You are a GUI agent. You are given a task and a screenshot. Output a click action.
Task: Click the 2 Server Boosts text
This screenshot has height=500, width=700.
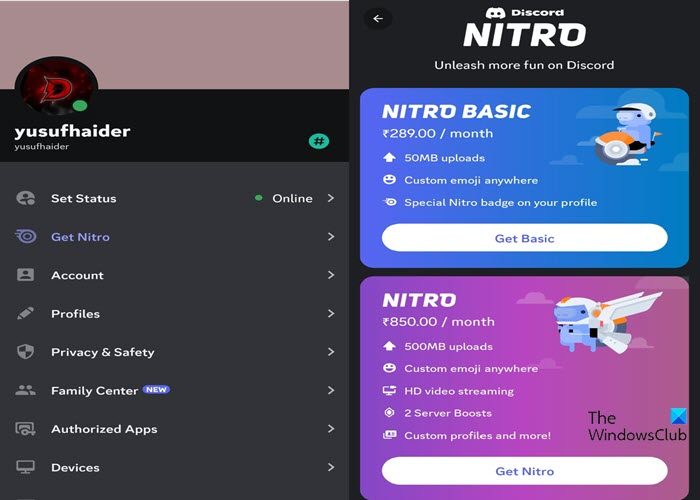[448, 413]
